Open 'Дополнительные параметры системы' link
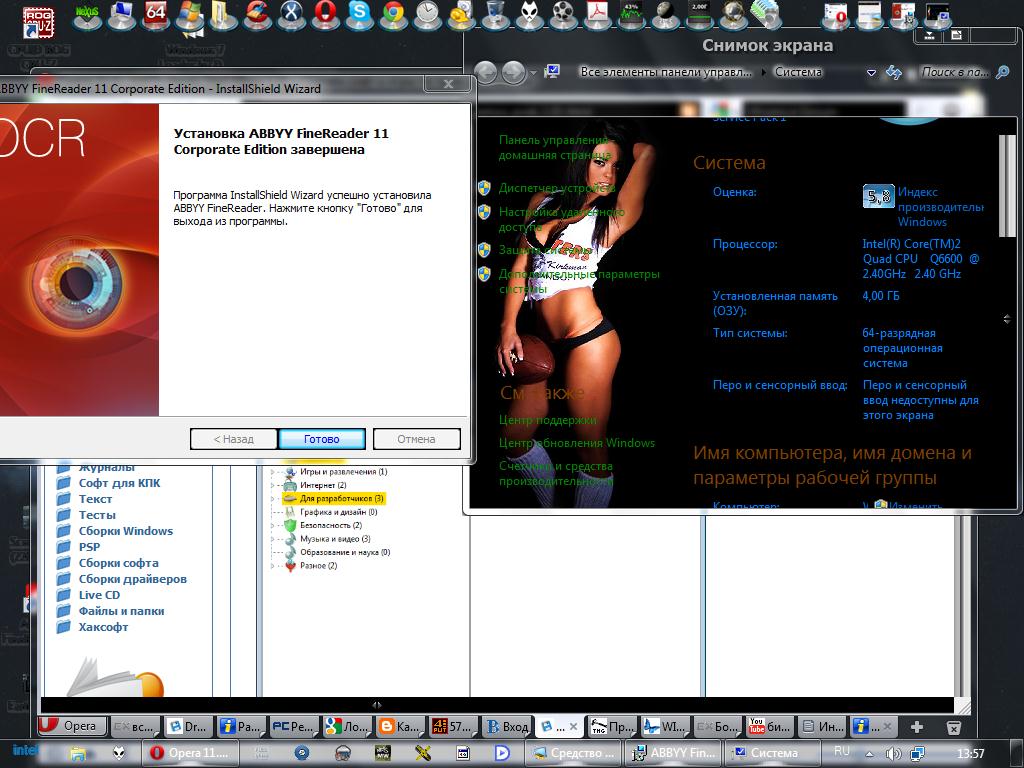Image resolution: width=1024 pixels, height=768 pixels. (579, 281)
